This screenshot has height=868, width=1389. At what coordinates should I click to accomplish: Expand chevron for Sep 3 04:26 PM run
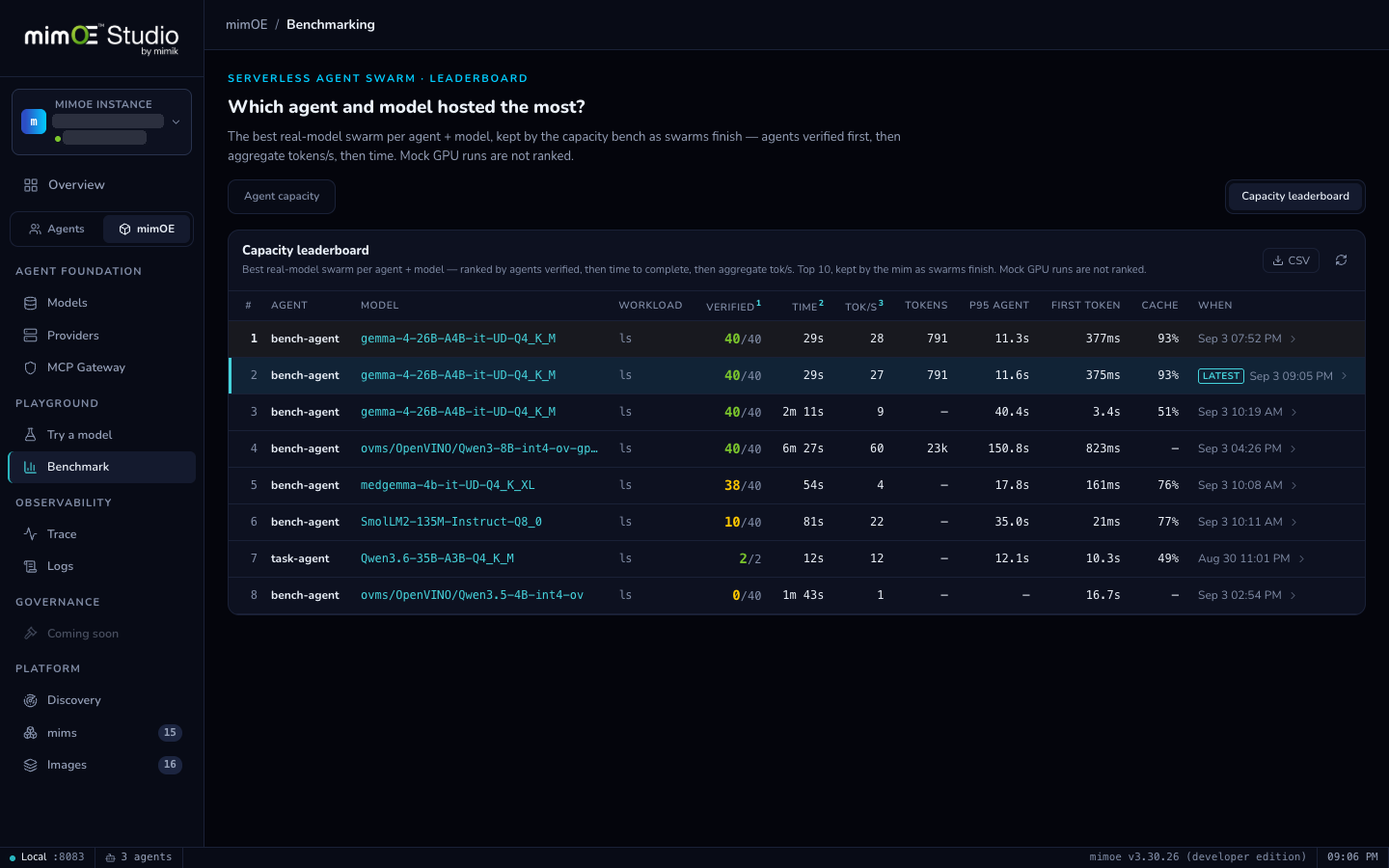point(1294,449)
